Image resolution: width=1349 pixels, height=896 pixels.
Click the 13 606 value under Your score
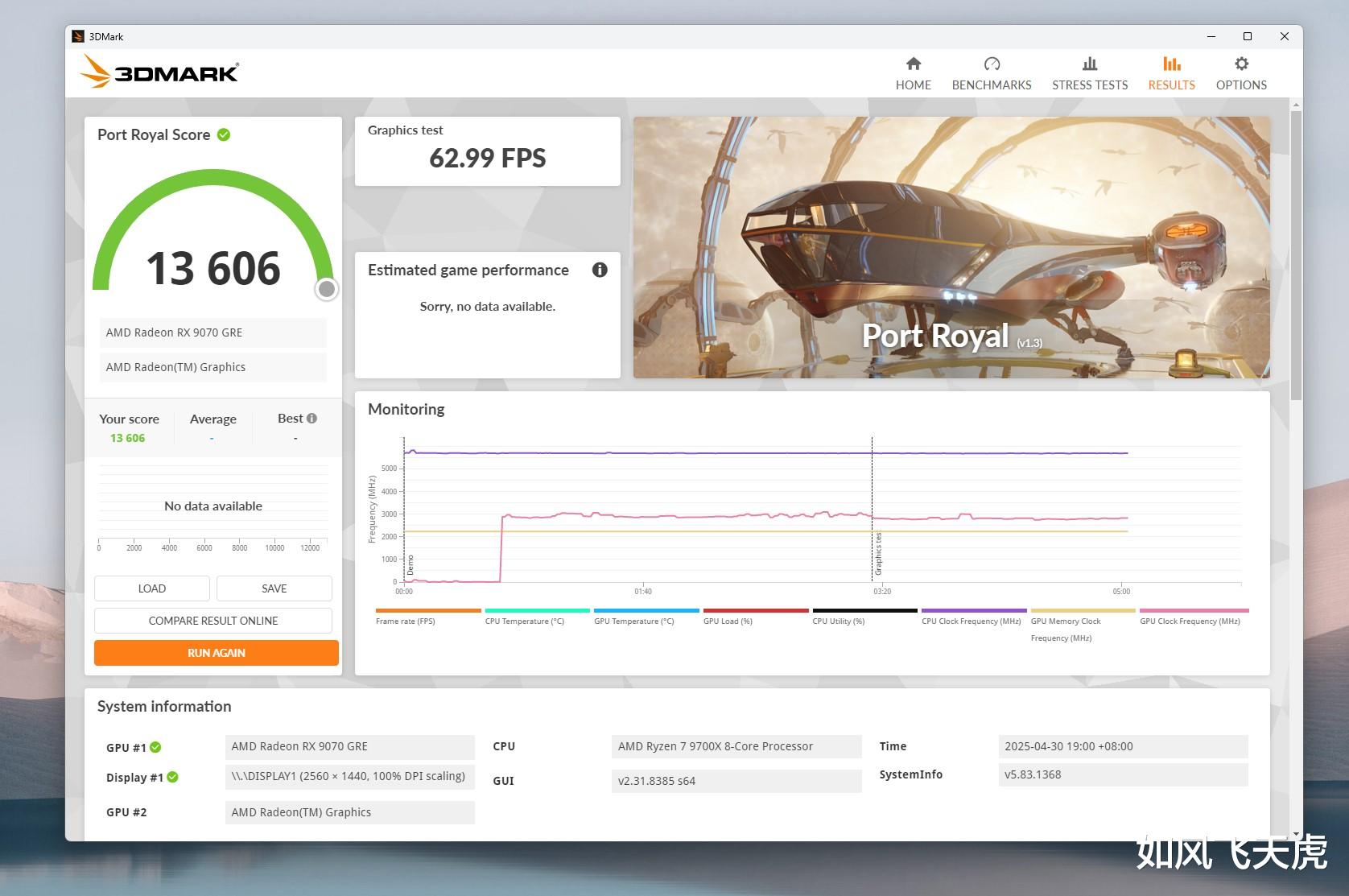128,438
